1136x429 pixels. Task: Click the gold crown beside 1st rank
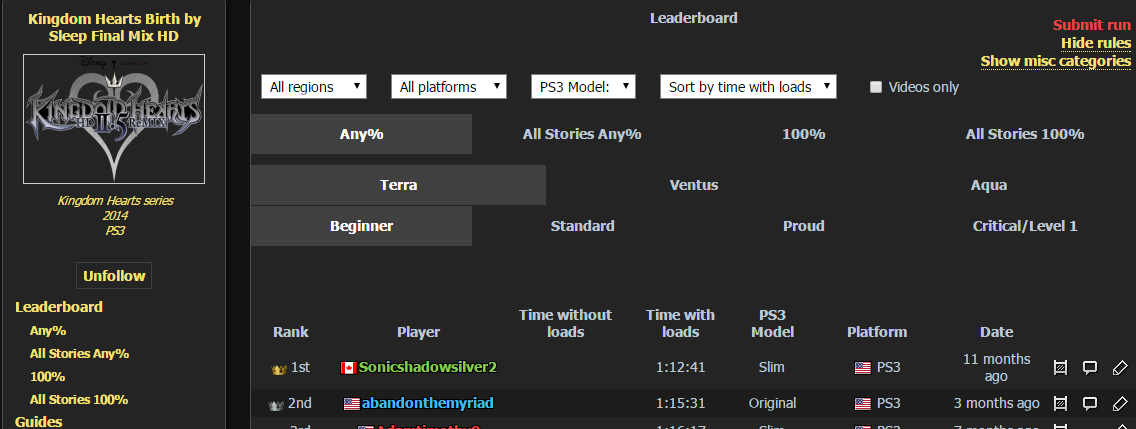click(279, 369)
